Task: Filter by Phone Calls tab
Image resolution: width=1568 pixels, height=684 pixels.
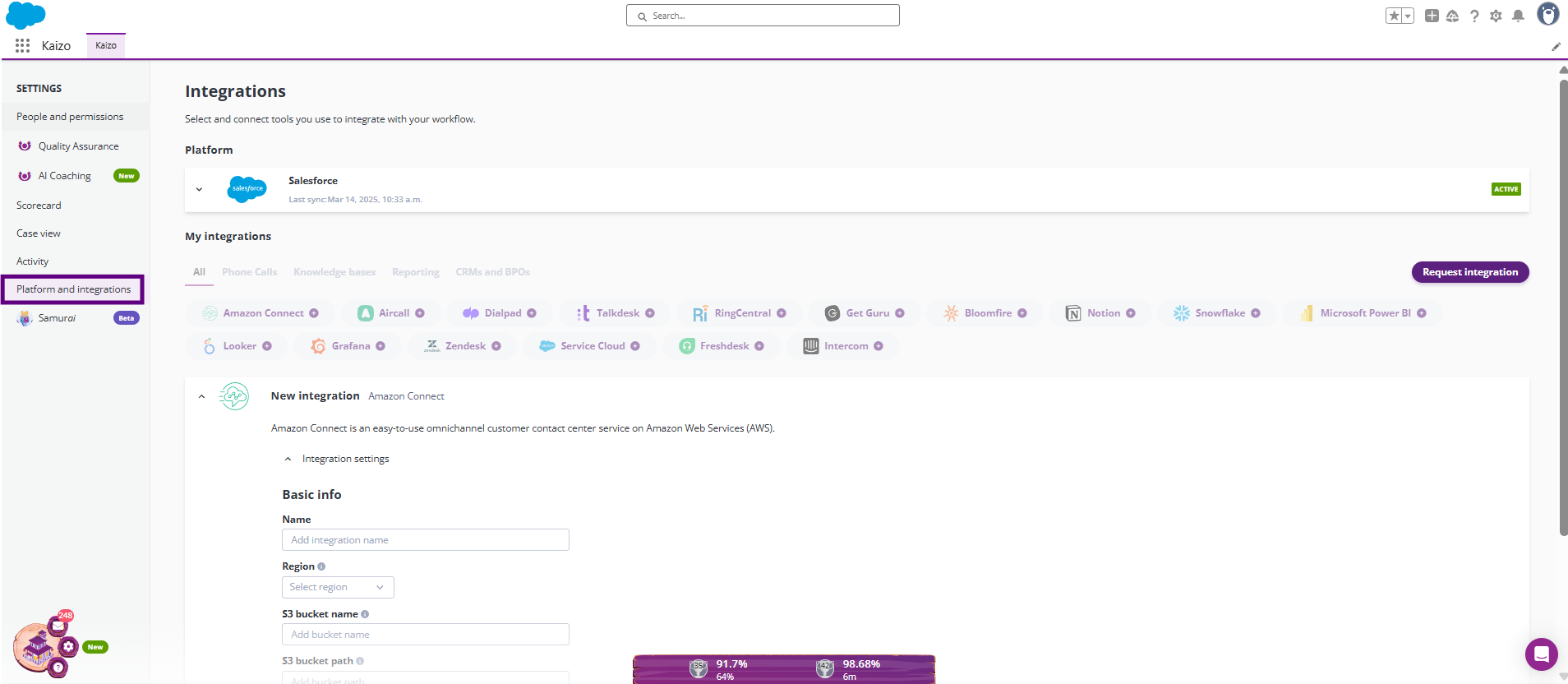Action: (249, 272)
